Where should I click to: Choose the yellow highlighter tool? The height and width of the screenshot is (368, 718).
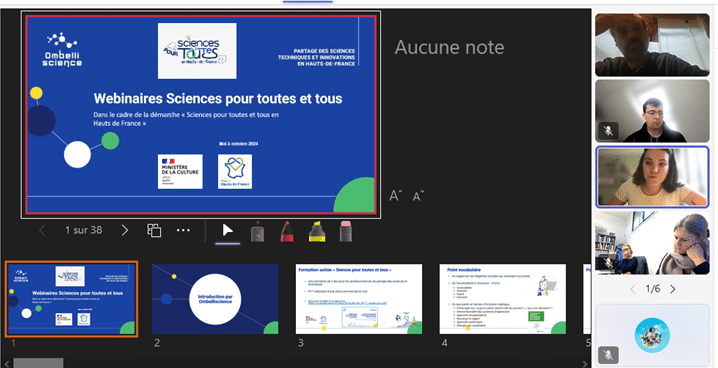(317, 231)
